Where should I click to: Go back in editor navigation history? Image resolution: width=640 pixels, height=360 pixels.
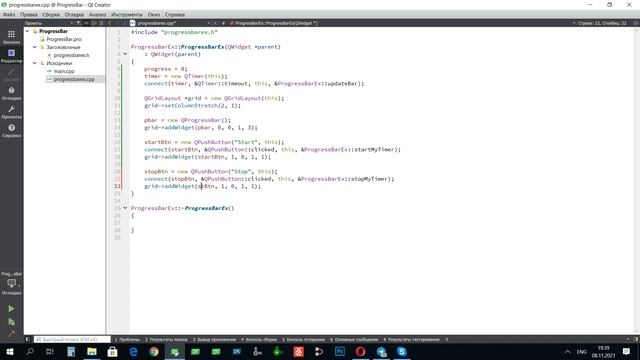pos(110,23)
